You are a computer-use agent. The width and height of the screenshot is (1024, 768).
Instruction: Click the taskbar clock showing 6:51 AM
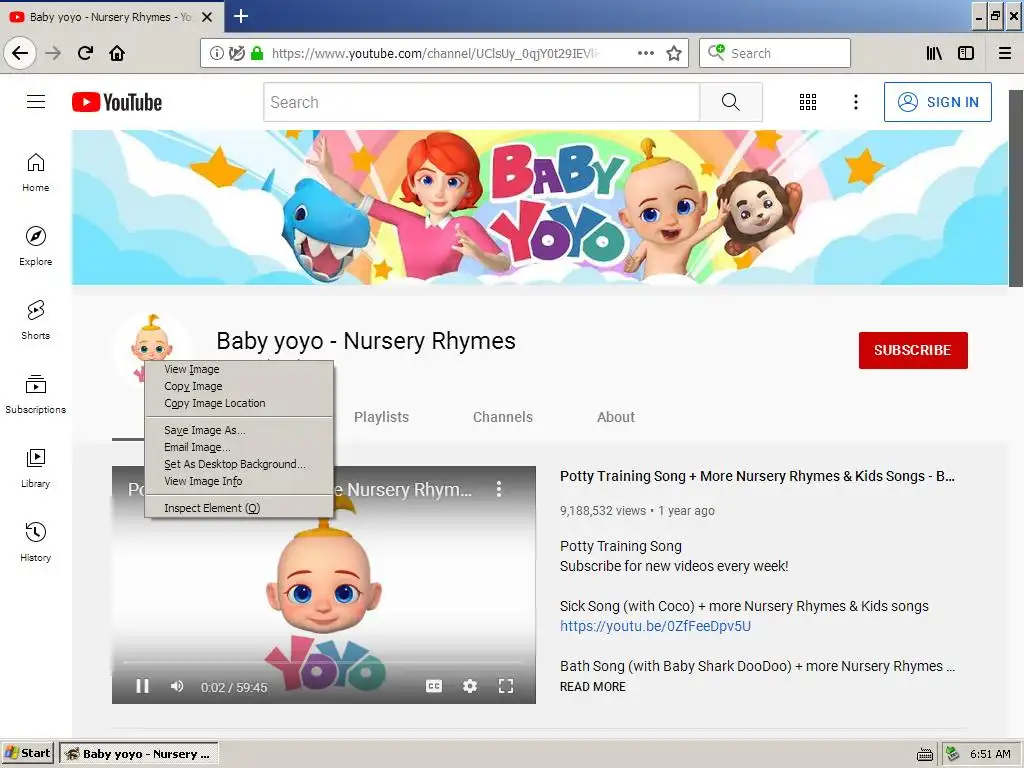[990, 754]
